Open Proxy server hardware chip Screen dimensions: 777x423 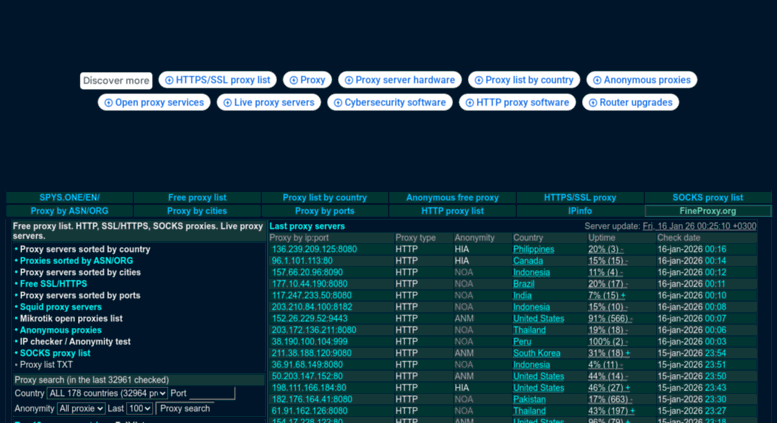click(400, 80)
